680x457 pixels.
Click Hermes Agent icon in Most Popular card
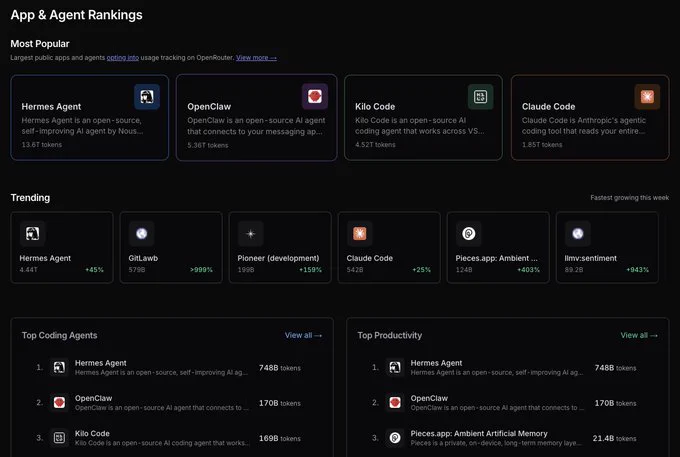[x=147, y=96]
